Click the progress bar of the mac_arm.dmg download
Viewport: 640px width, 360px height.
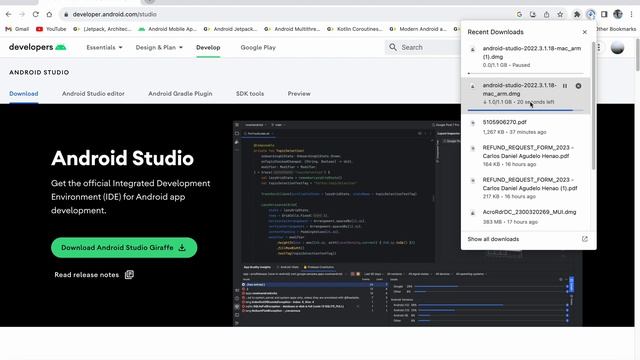pyautogui.click(x=526, y=110)
